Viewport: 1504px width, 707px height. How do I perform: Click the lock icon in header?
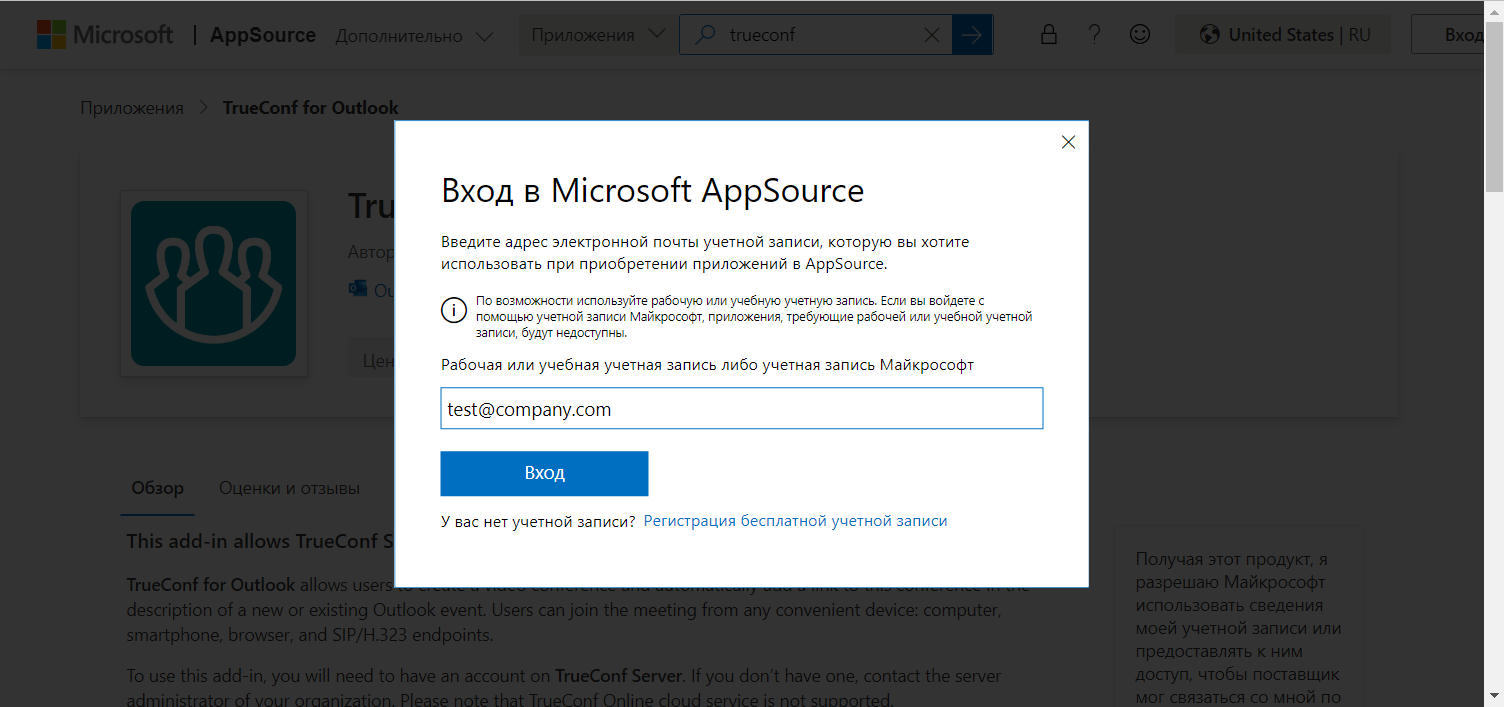[x=1048, y=35]
